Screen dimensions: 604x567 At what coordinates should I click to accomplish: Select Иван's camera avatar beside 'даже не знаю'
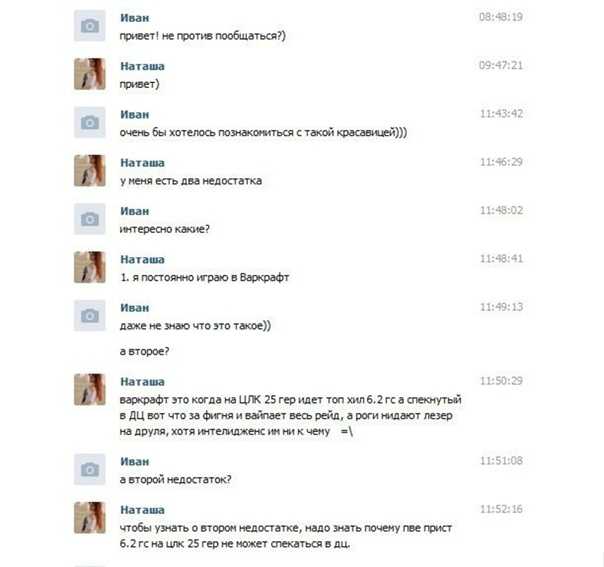coord(90,316)
